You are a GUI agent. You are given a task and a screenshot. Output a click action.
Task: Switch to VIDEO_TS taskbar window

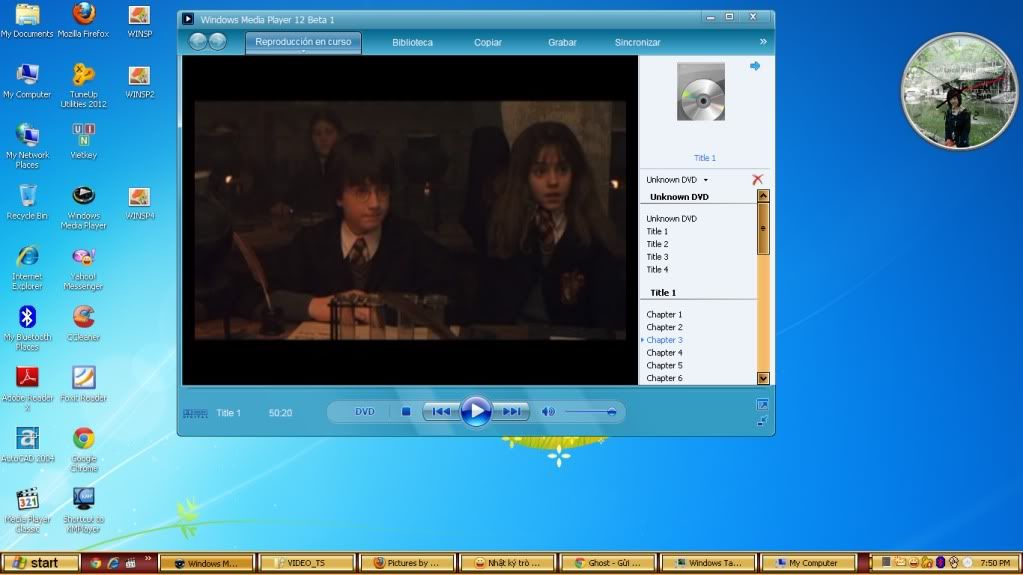pyautogui.click(x=307, y=563)
